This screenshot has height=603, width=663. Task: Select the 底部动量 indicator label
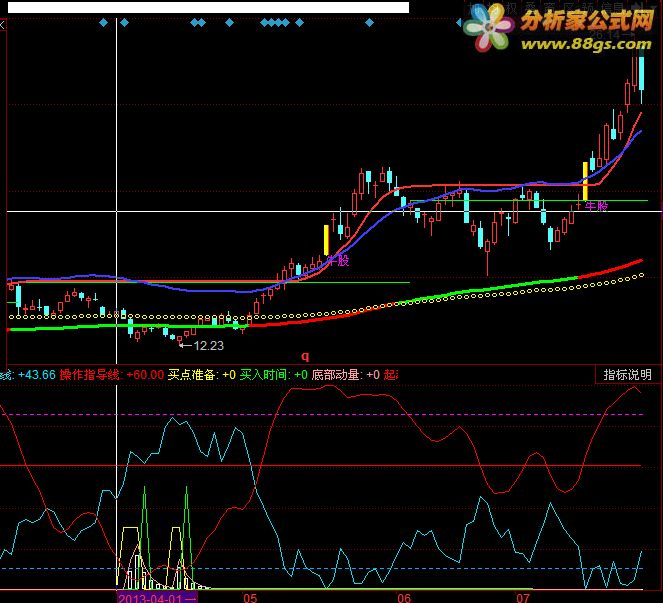[336, 375]
